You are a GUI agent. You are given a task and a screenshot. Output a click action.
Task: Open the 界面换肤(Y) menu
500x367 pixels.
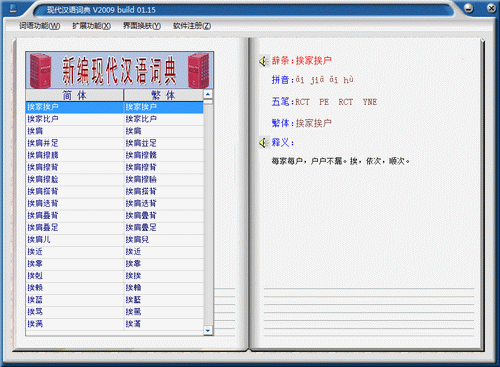pyautogui.click(x=142, y=26)
